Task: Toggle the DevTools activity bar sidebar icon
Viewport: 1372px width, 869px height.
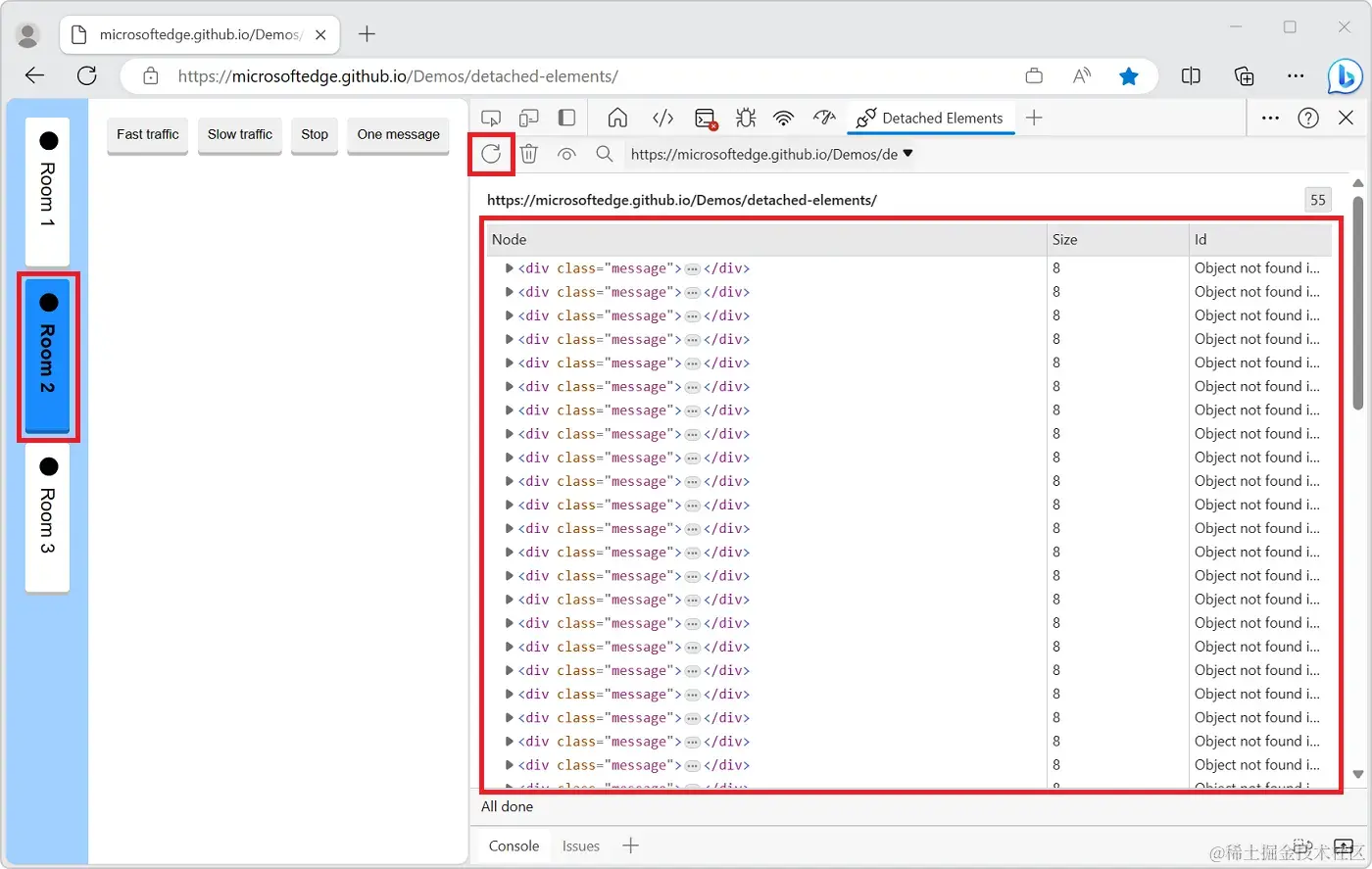Action: pyautogui.click(x=566, y=119)
